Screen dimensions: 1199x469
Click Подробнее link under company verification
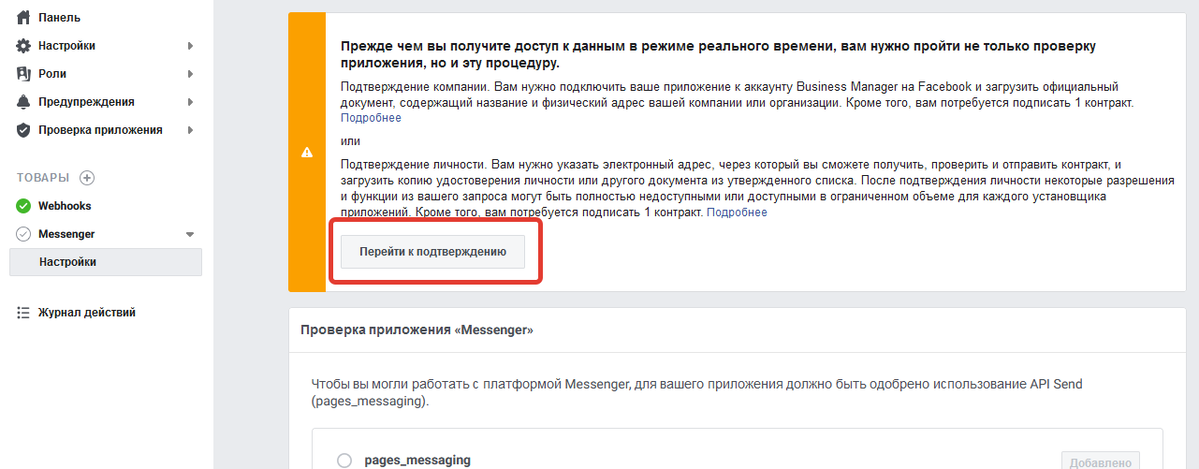(371, 118)
